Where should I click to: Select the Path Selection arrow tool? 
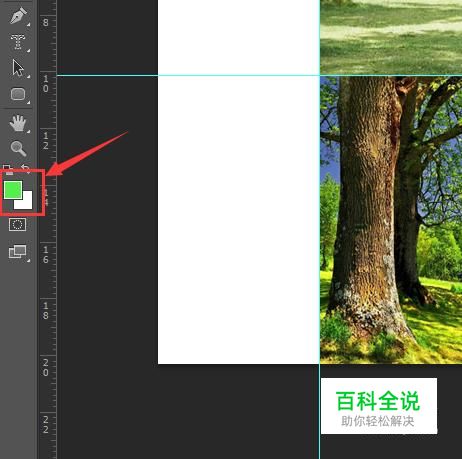coord(18,68)
